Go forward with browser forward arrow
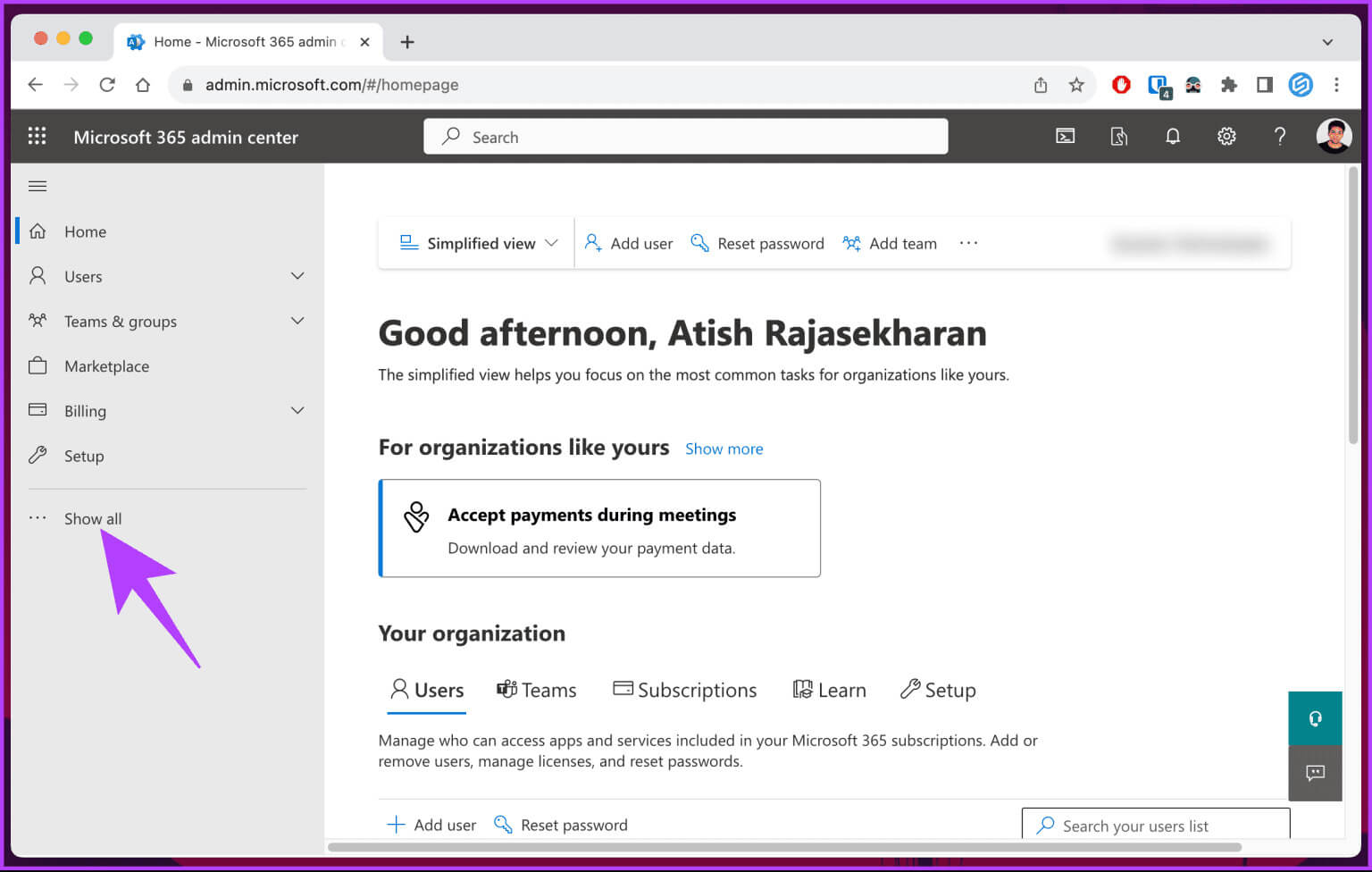Image resolution: width=1372 pixels, height=872 pixels. [x=71, y=85]
